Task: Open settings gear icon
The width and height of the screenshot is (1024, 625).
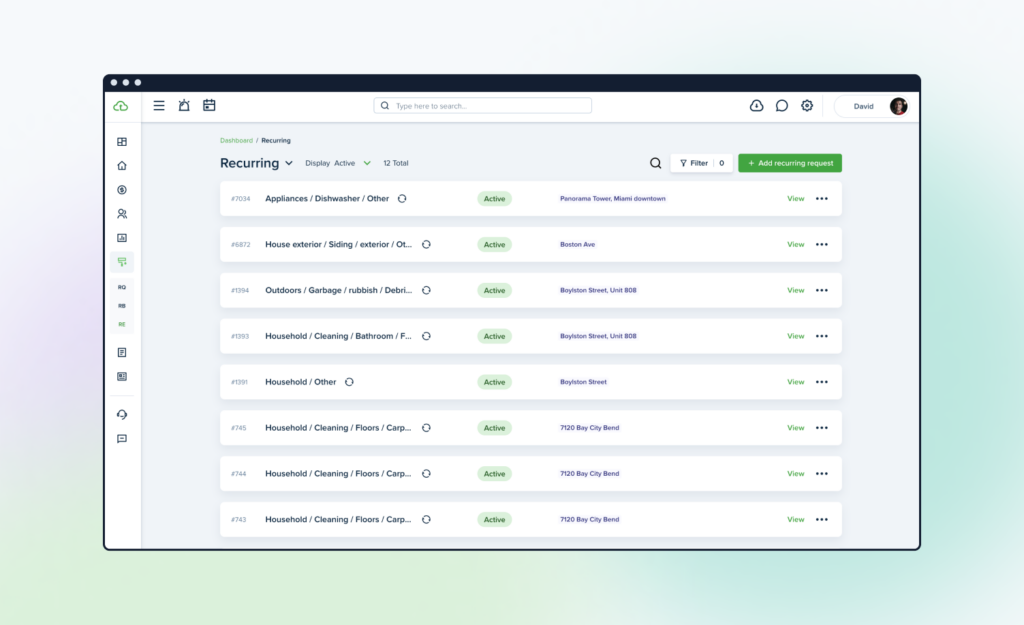Action: click(807, 106)
